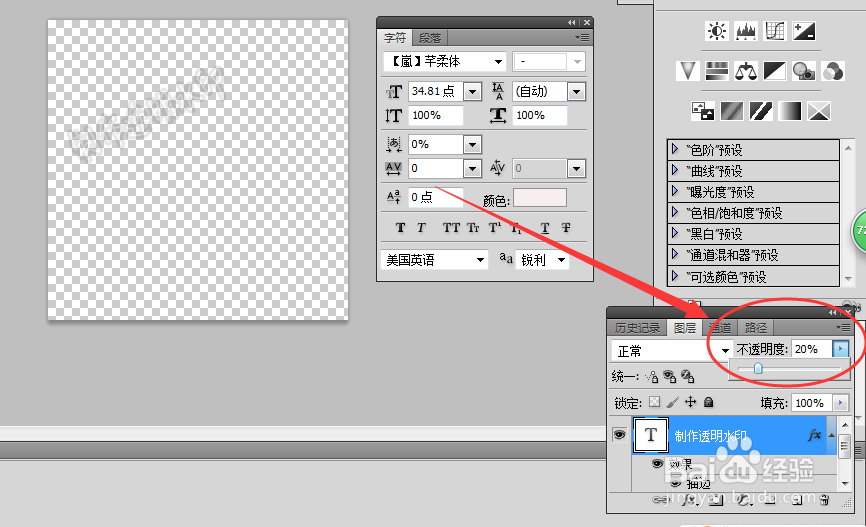Switch to the 字符 tab

coord(395,38)
